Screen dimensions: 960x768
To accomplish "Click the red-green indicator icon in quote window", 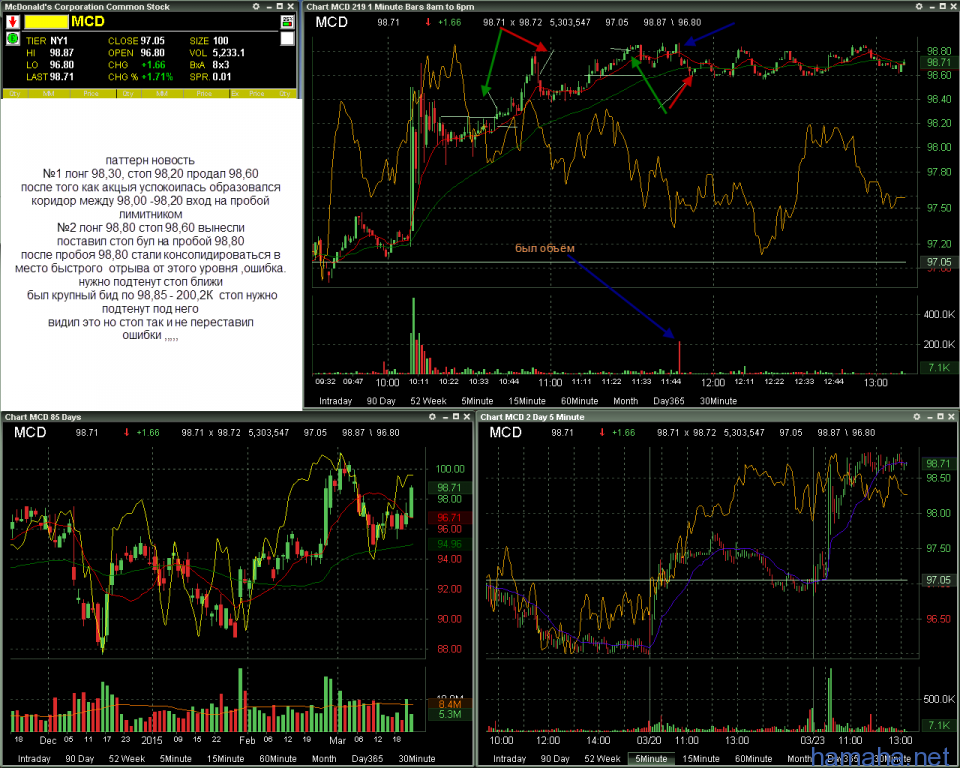I will point(287,22).
